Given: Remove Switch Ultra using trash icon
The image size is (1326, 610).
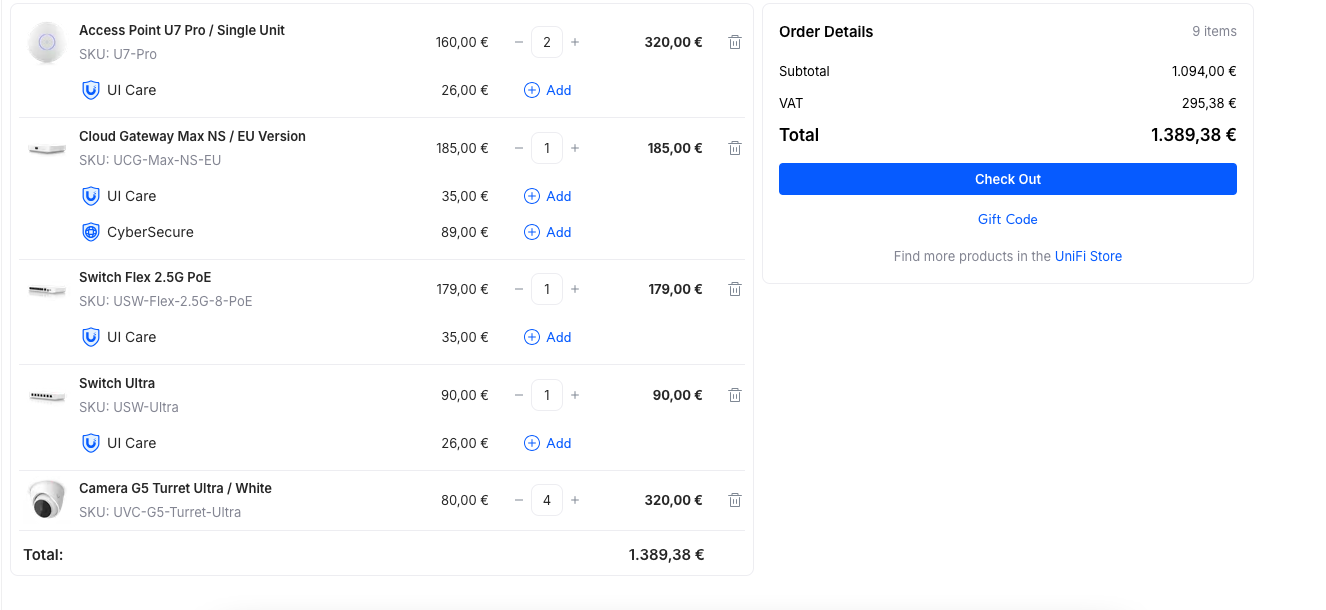Looking at the screenshot, I should click(735, 395).
